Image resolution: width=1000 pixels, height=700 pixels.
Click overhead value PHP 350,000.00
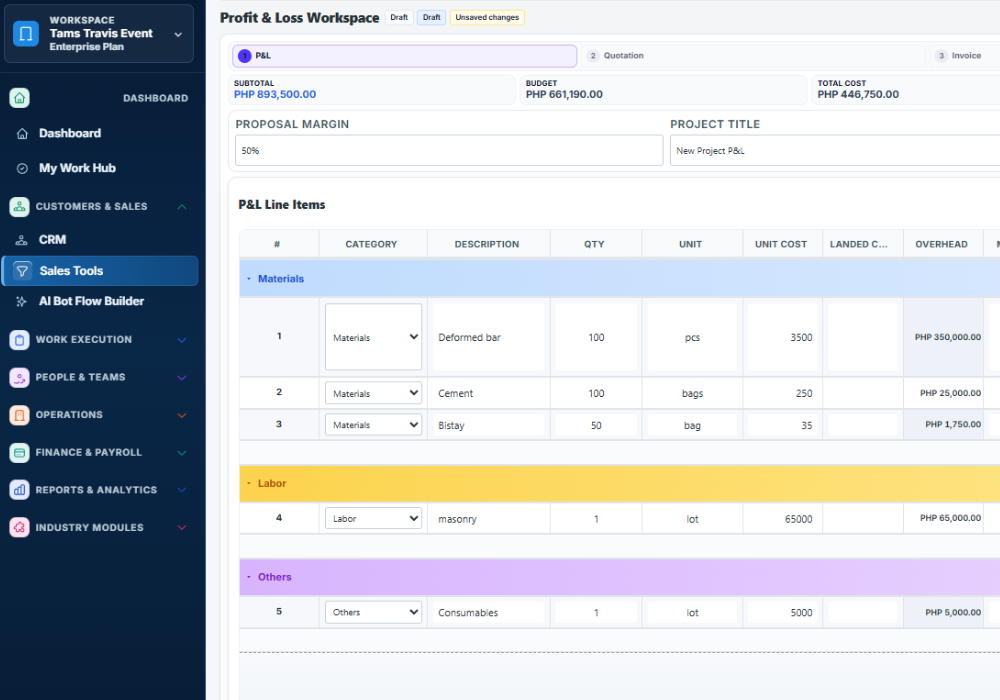coord(948,337)
